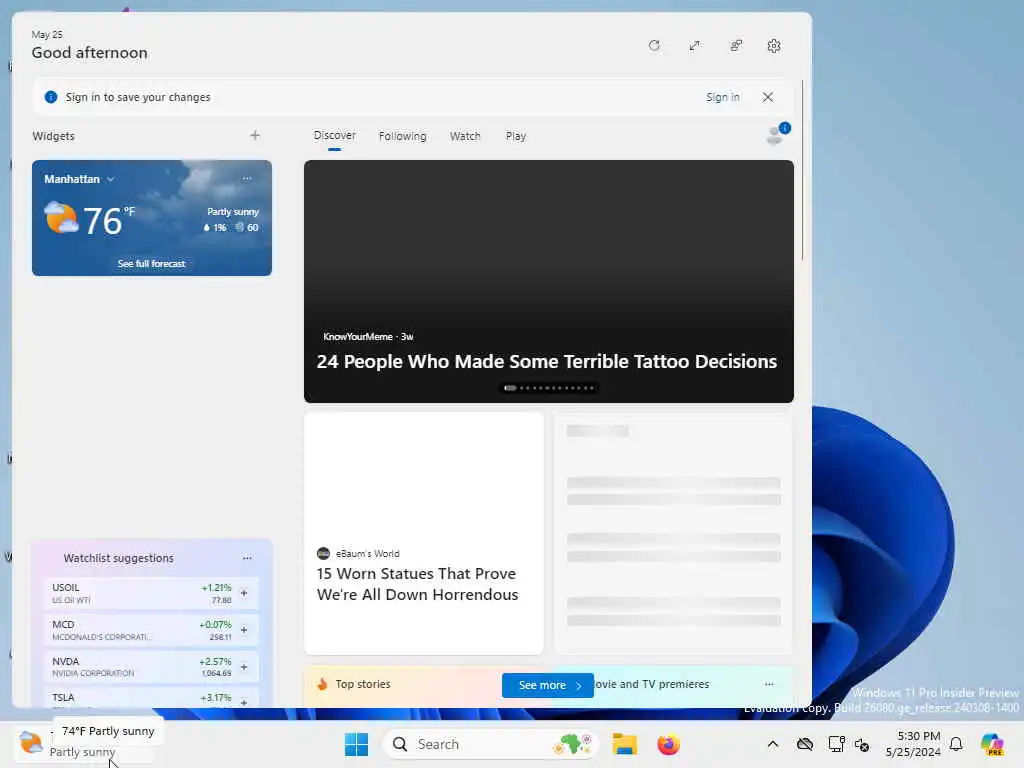Screen dimensions: 1024x768
Task: Show hidden system tray icons
Action: coord(773,744)
